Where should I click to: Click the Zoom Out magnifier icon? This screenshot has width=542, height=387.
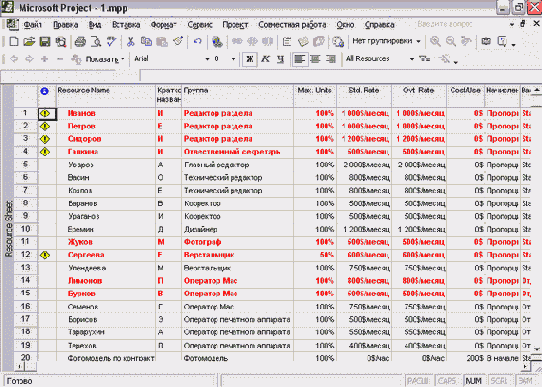point(451,41)
